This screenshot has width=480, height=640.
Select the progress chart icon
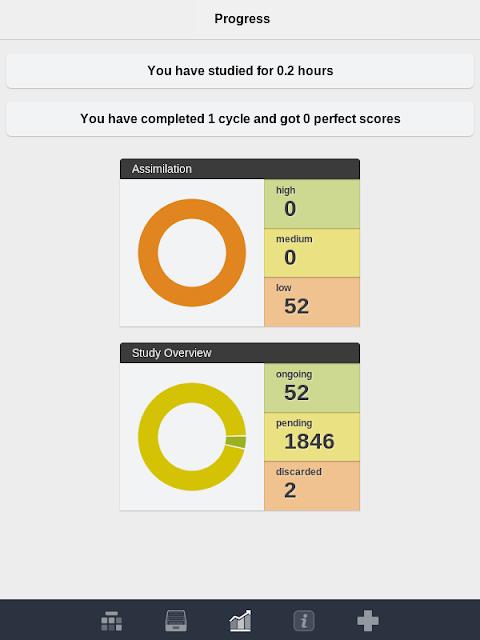[x=240, y=621]
